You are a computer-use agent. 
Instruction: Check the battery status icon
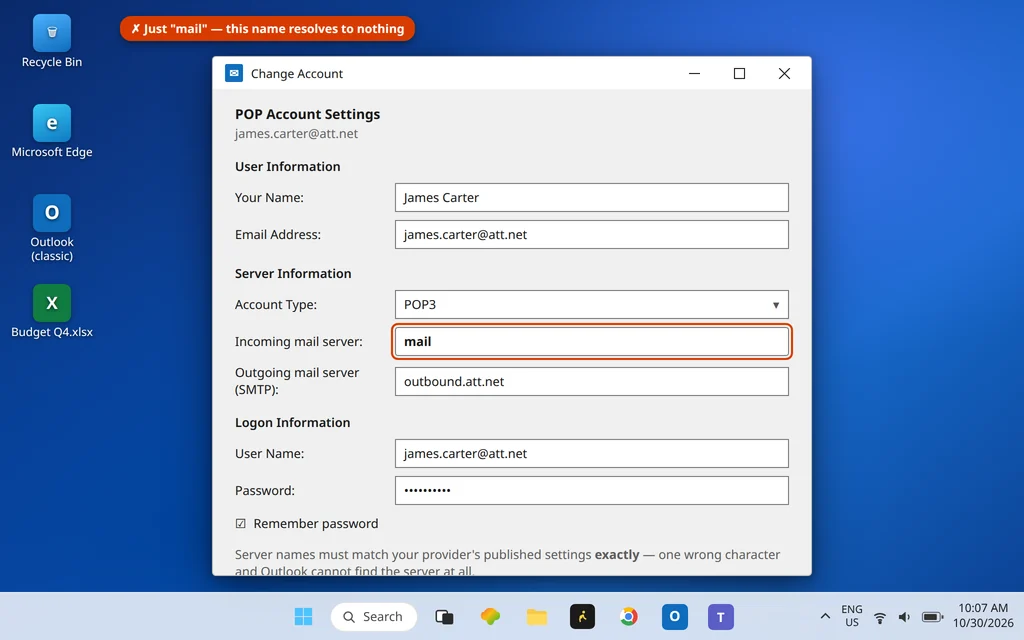[x=933, y=616]
